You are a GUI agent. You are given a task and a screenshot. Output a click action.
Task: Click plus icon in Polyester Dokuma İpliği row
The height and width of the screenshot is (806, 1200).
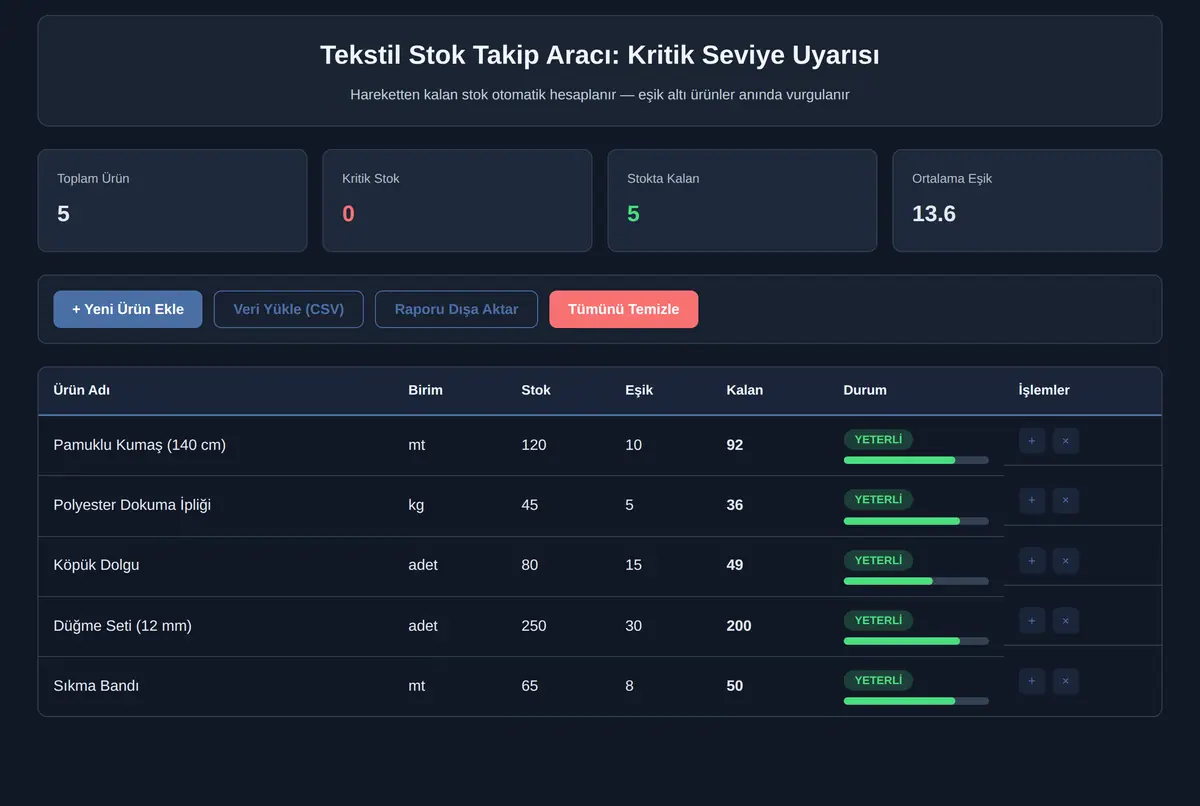(x=1032, y=501)
